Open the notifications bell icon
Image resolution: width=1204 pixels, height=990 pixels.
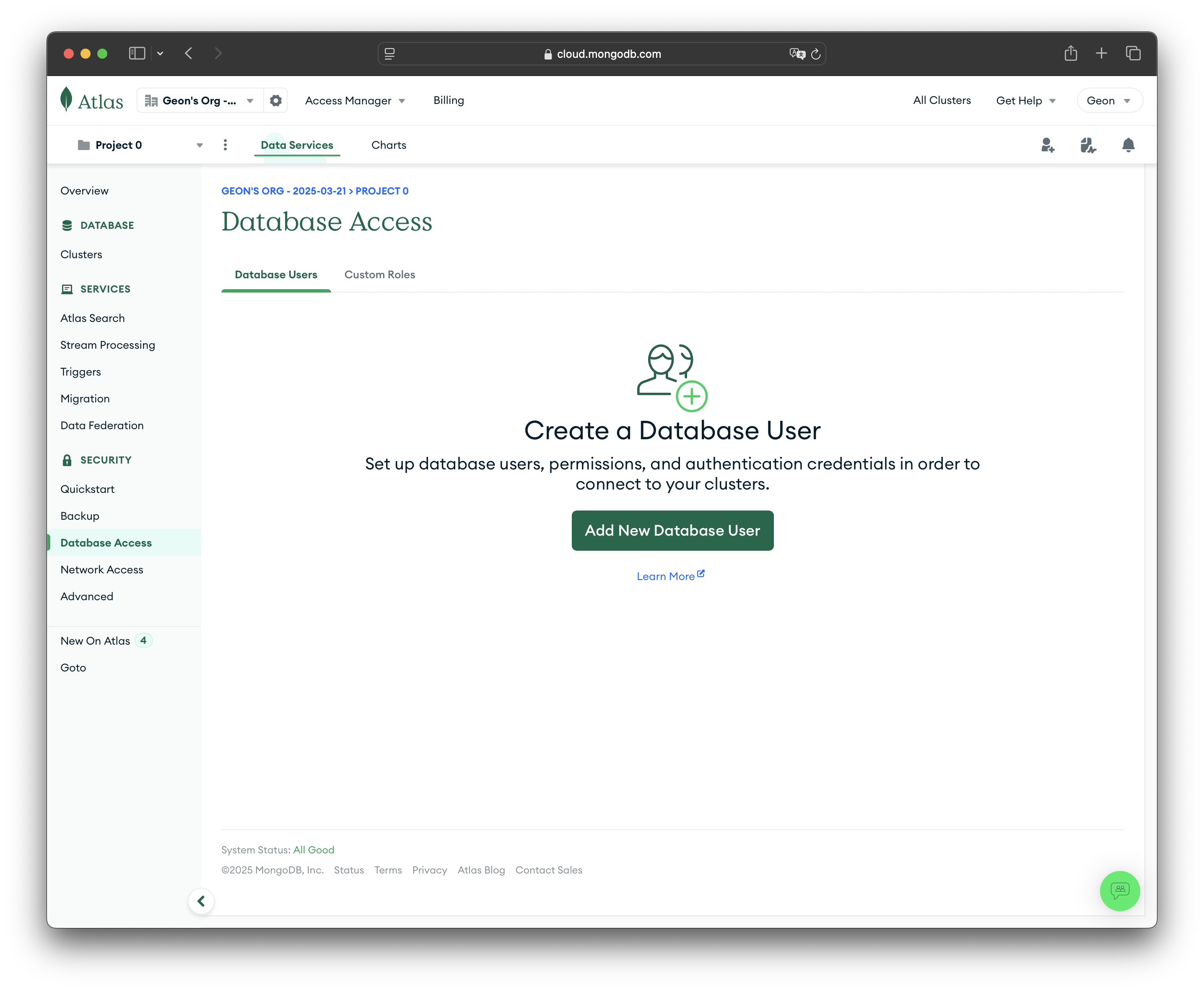click(1128, 145)
